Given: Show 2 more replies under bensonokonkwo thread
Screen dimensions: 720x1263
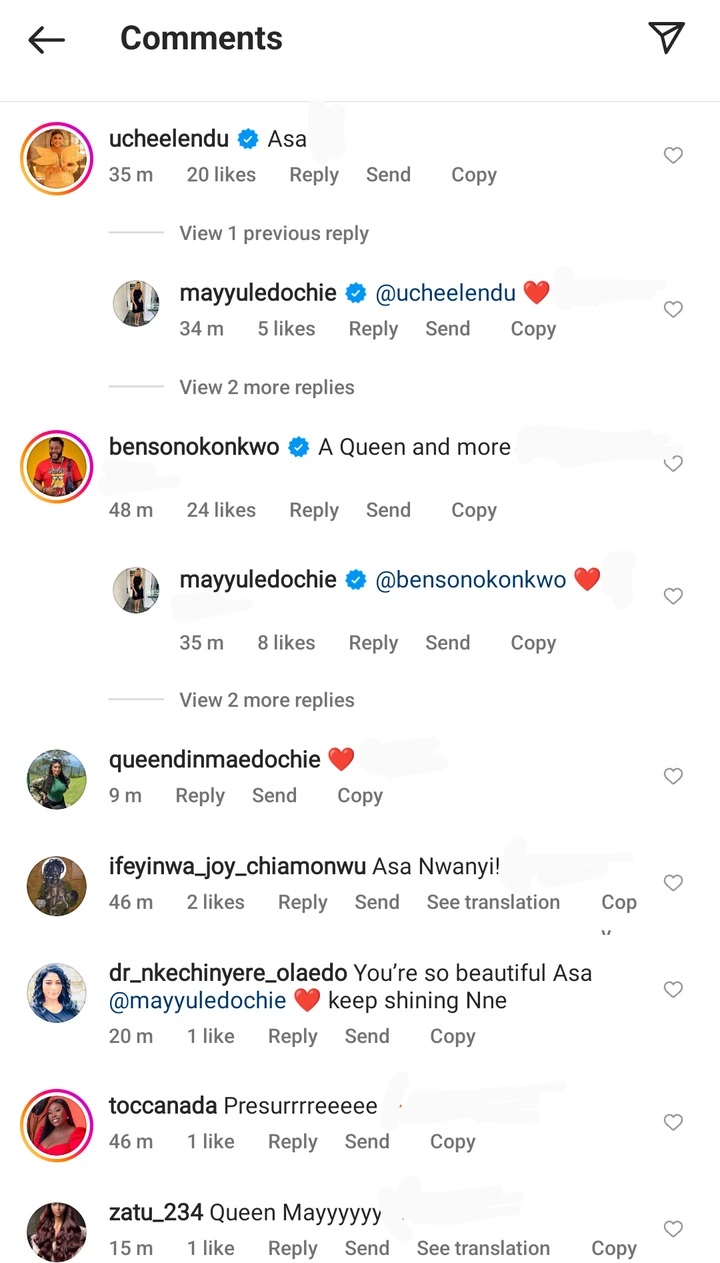Looking at the screenshot, I should (267, 700).
